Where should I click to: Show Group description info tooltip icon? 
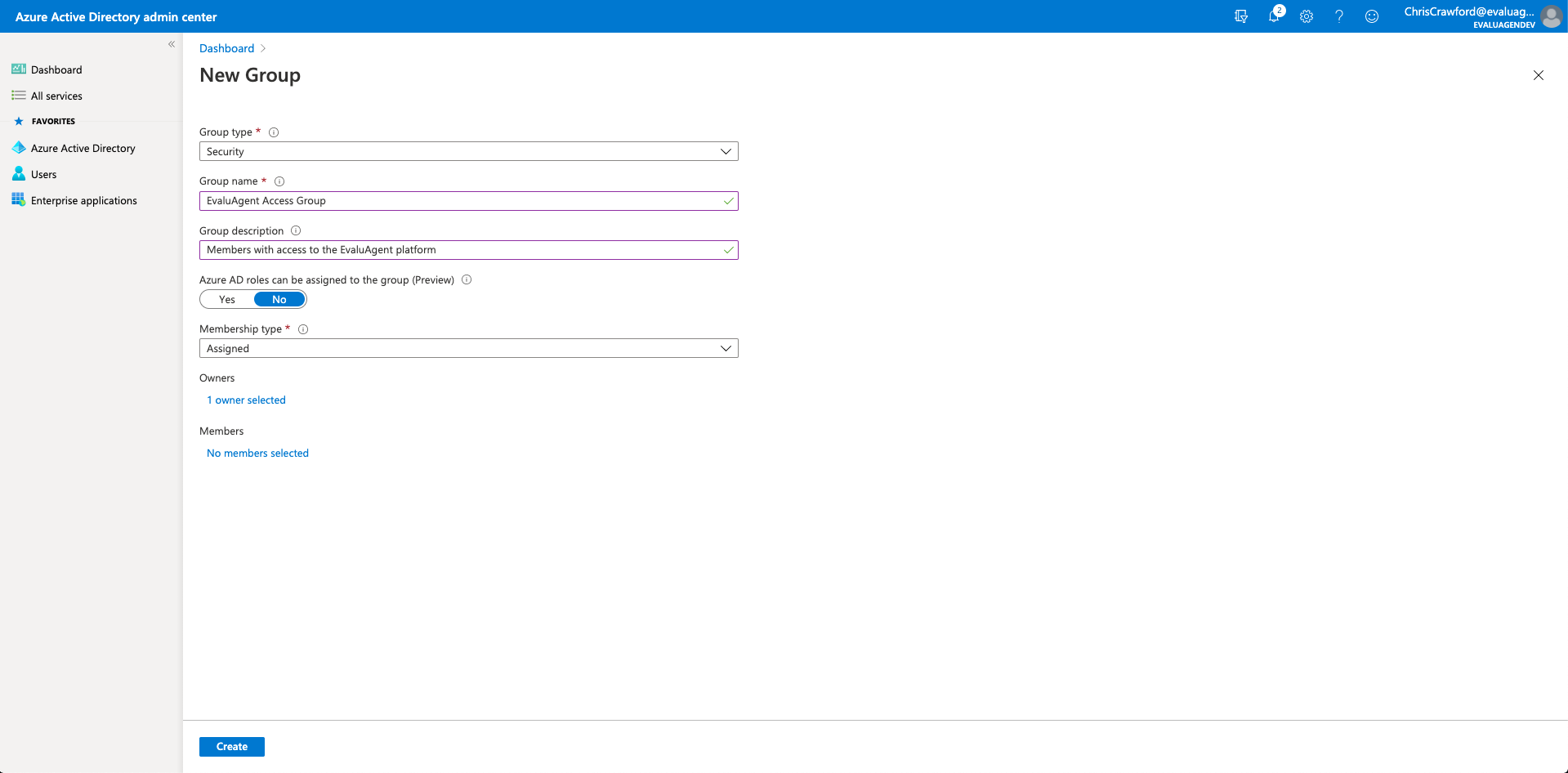click(x=296, y=230)
